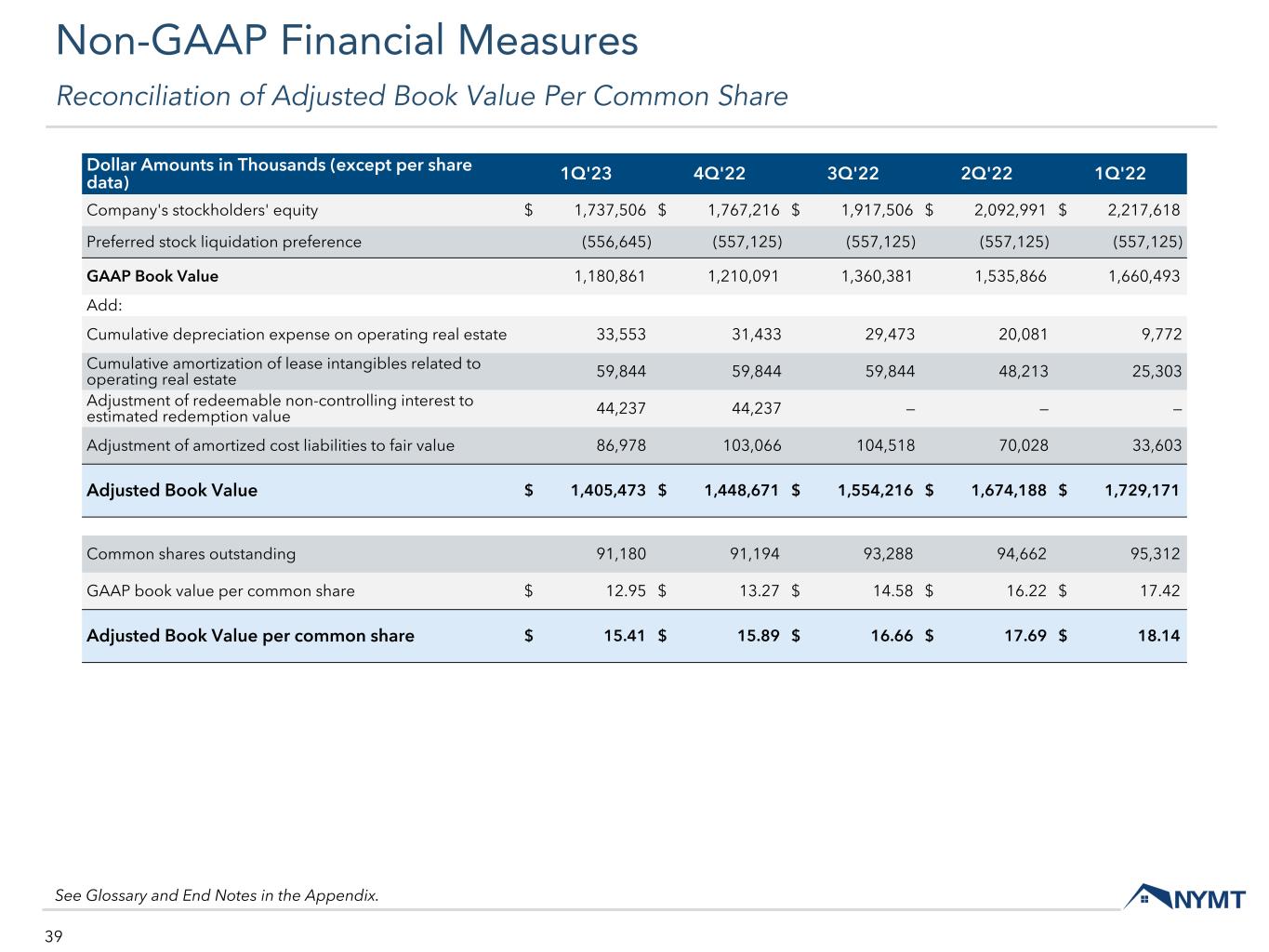Click the 1,405,473 adjusted book value cell
Viewport: 1269px width, 952px height.
(608, 490)
